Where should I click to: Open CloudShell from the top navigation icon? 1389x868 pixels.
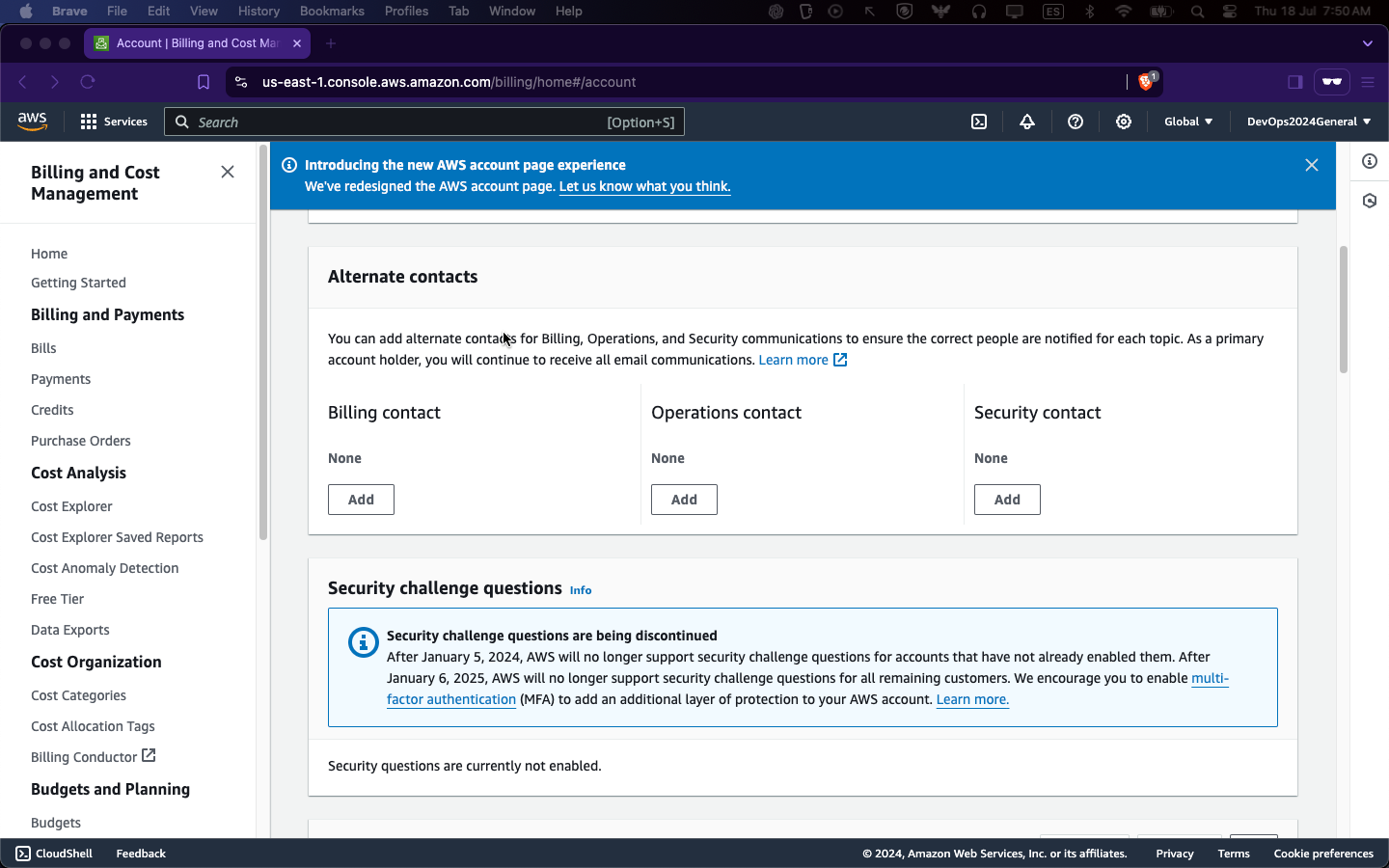(x=979, y=122)
